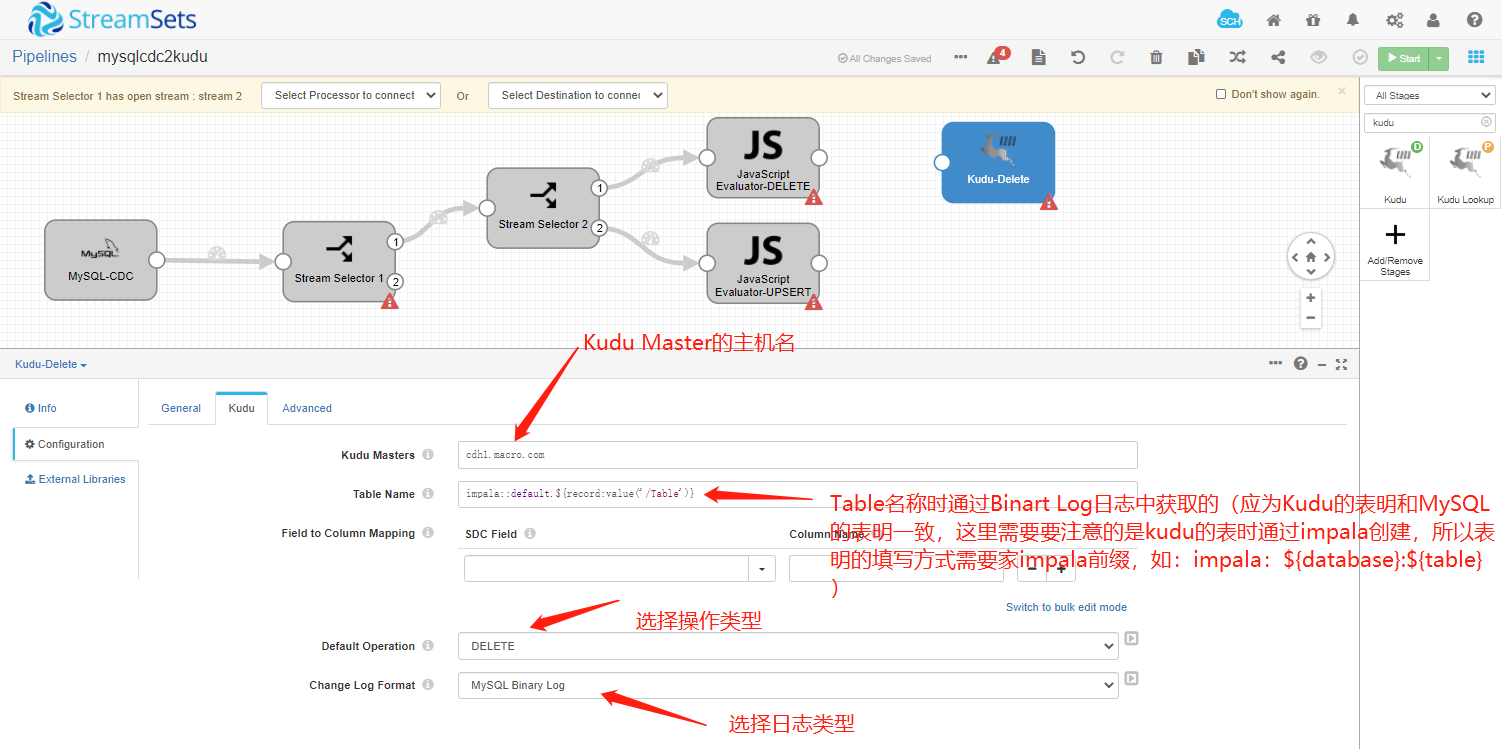Select the JavaScript Evaluator-DELETE stage
Viewport: 1502px width, 749px height.
click(x=763, y=158)
